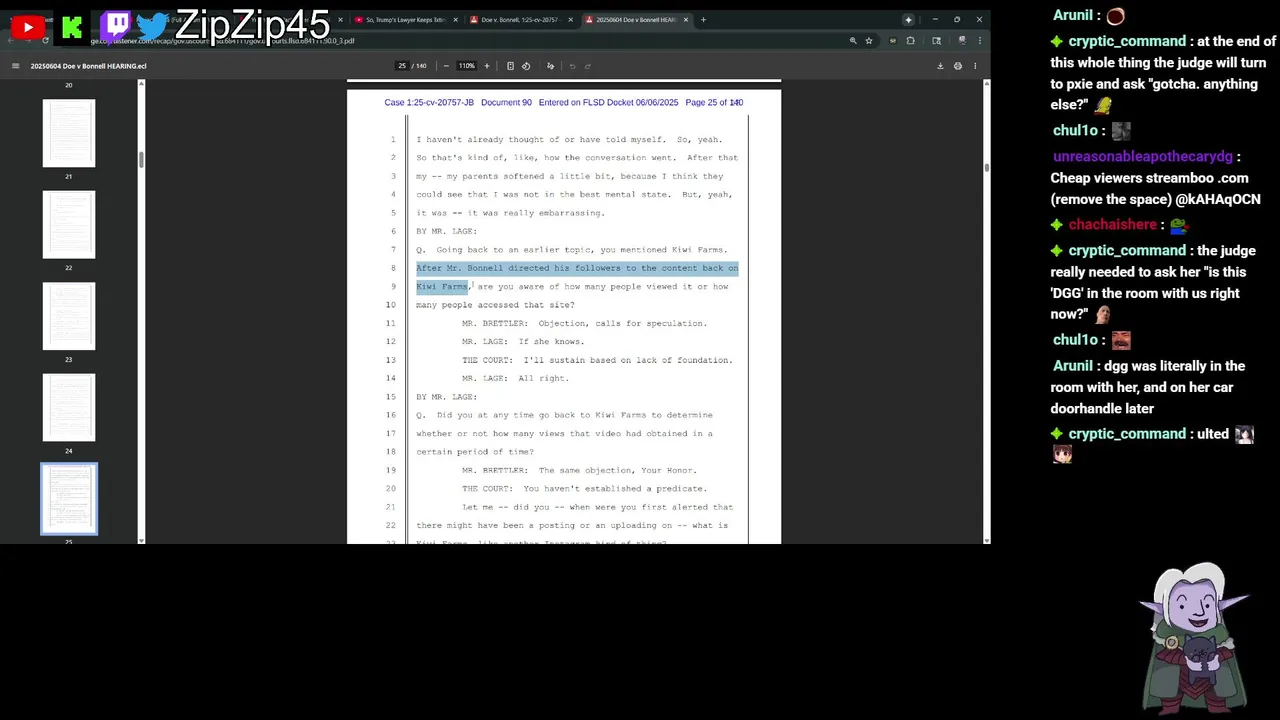Image resolution: width=1280 pixels, height=720 pixels.
Task: Open page 21 thumbnail
Action: tap(69, 133)
